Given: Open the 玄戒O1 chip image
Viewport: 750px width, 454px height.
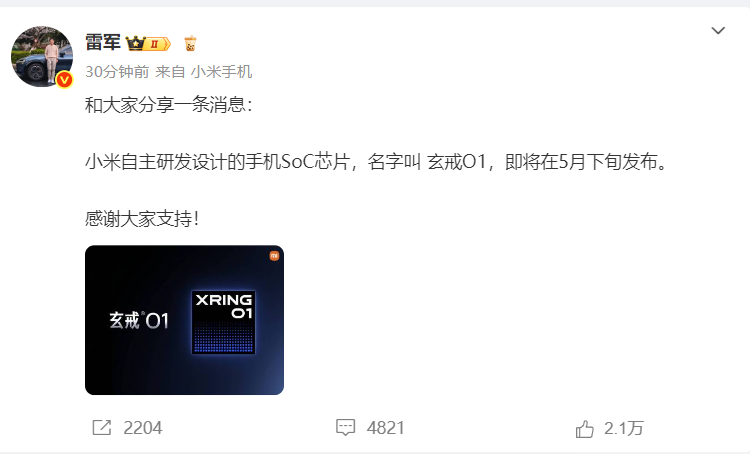Looking at the screenshot, I should pyautogui.click(x=184, y=320).
